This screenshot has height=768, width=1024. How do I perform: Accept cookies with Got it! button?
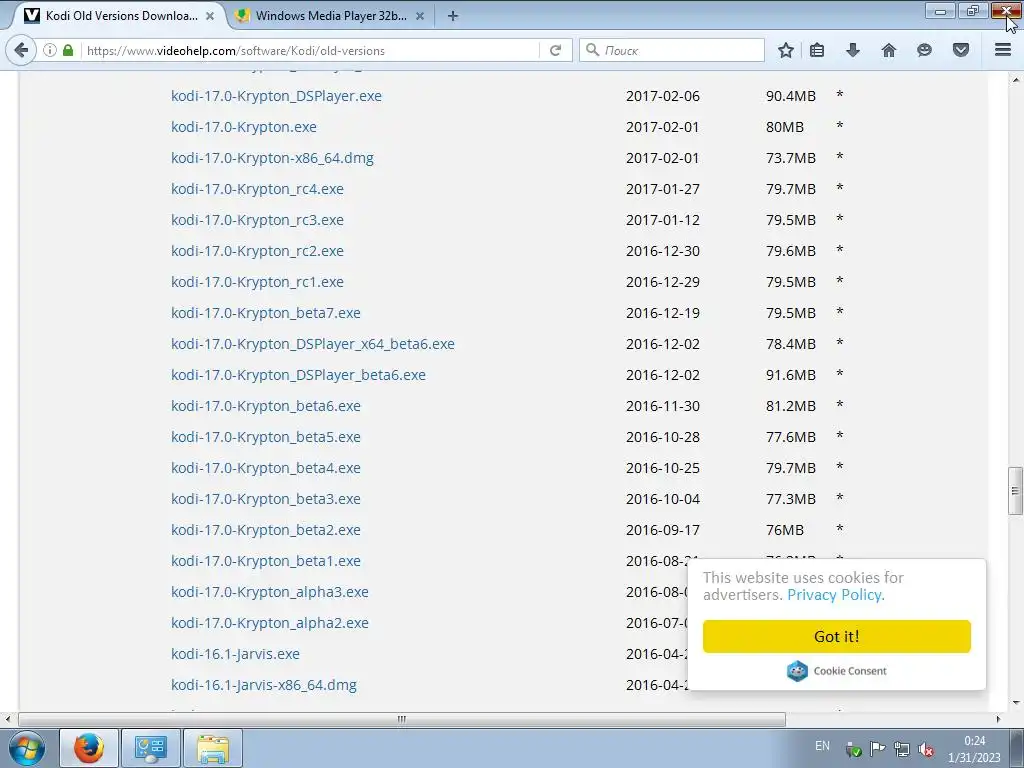(x=837, y=636)
